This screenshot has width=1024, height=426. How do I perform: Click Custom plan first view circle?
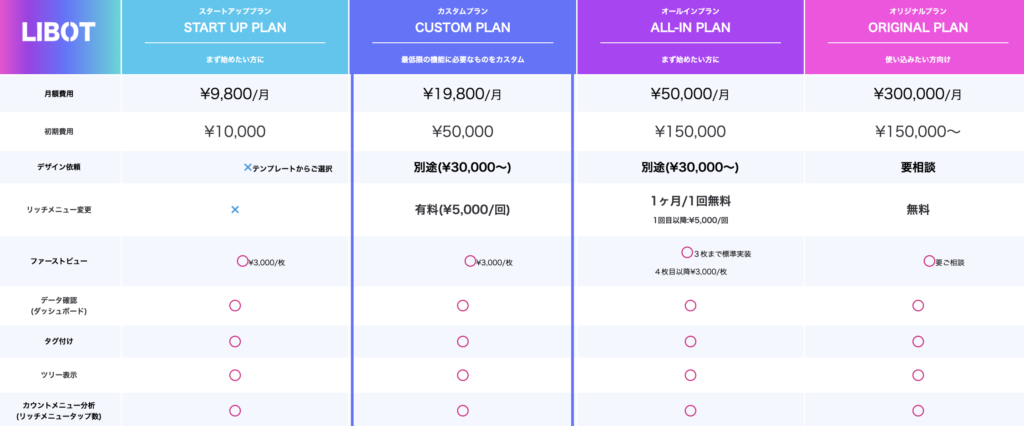coord(469,260)
